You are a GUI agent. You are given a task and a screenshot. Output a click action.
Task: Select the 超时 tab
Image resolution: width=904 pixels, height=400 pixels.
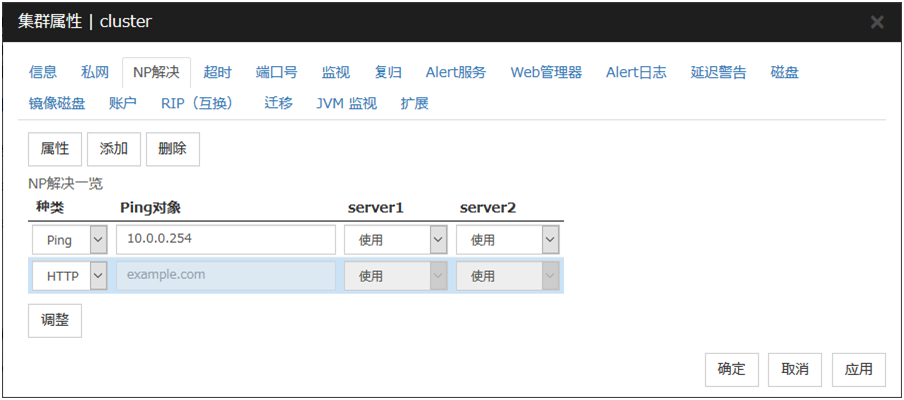tap(217, 72)
